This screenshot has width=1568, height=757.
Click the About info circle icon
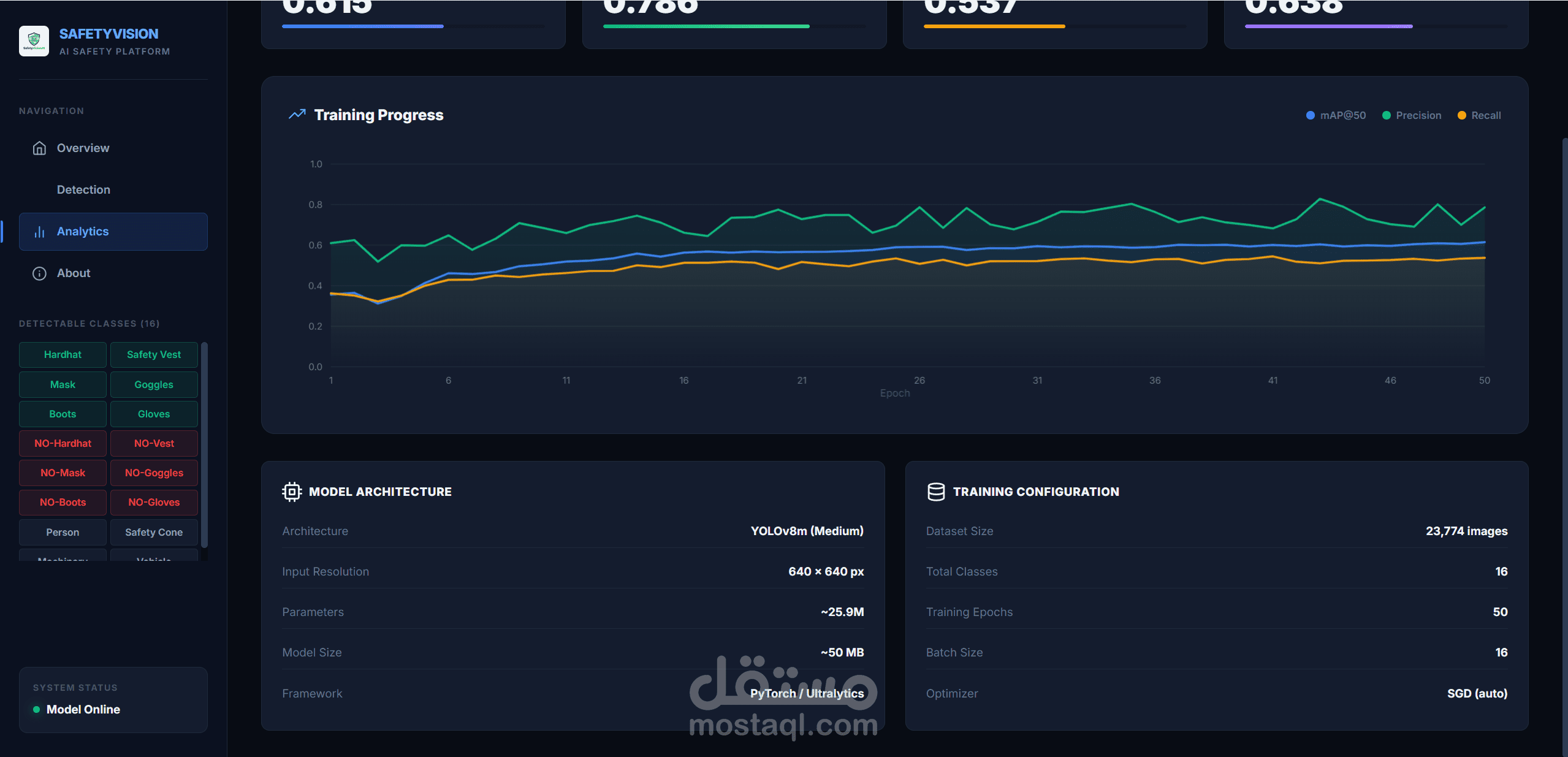pyautogui.click(x=39, y=273)
